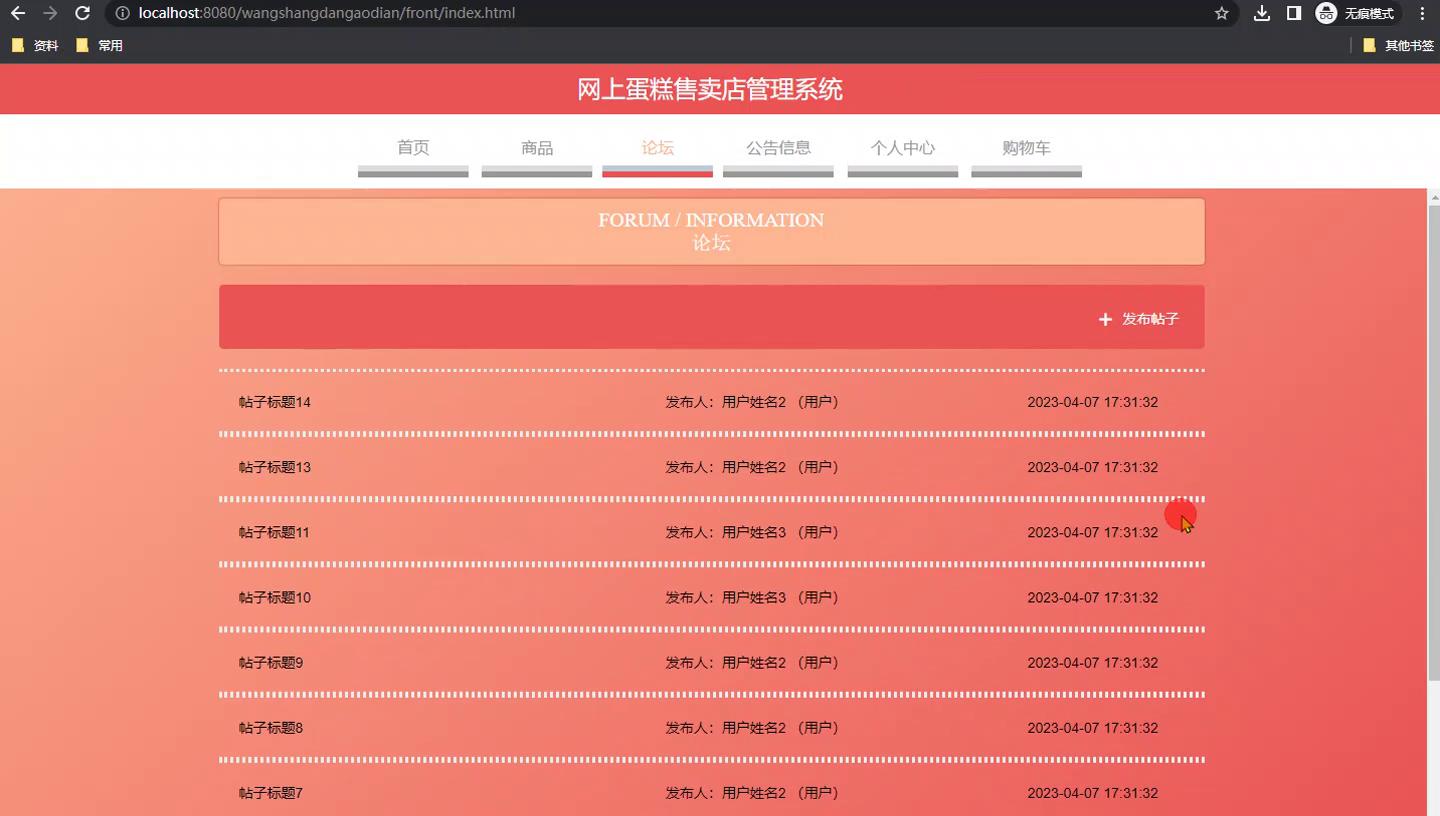Click the FORUM / INFORMATION heading
The height and width of the screenshot is (816, 1440).
(711, 220)
